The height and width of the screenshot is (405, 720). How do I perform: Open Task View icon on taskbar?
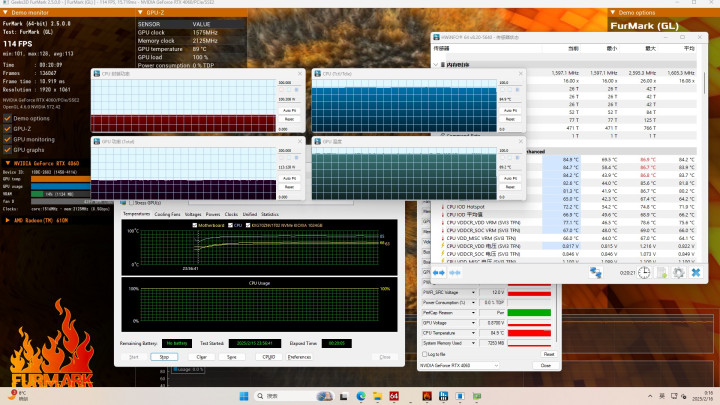pyautogui.click(x=343, y=396)
